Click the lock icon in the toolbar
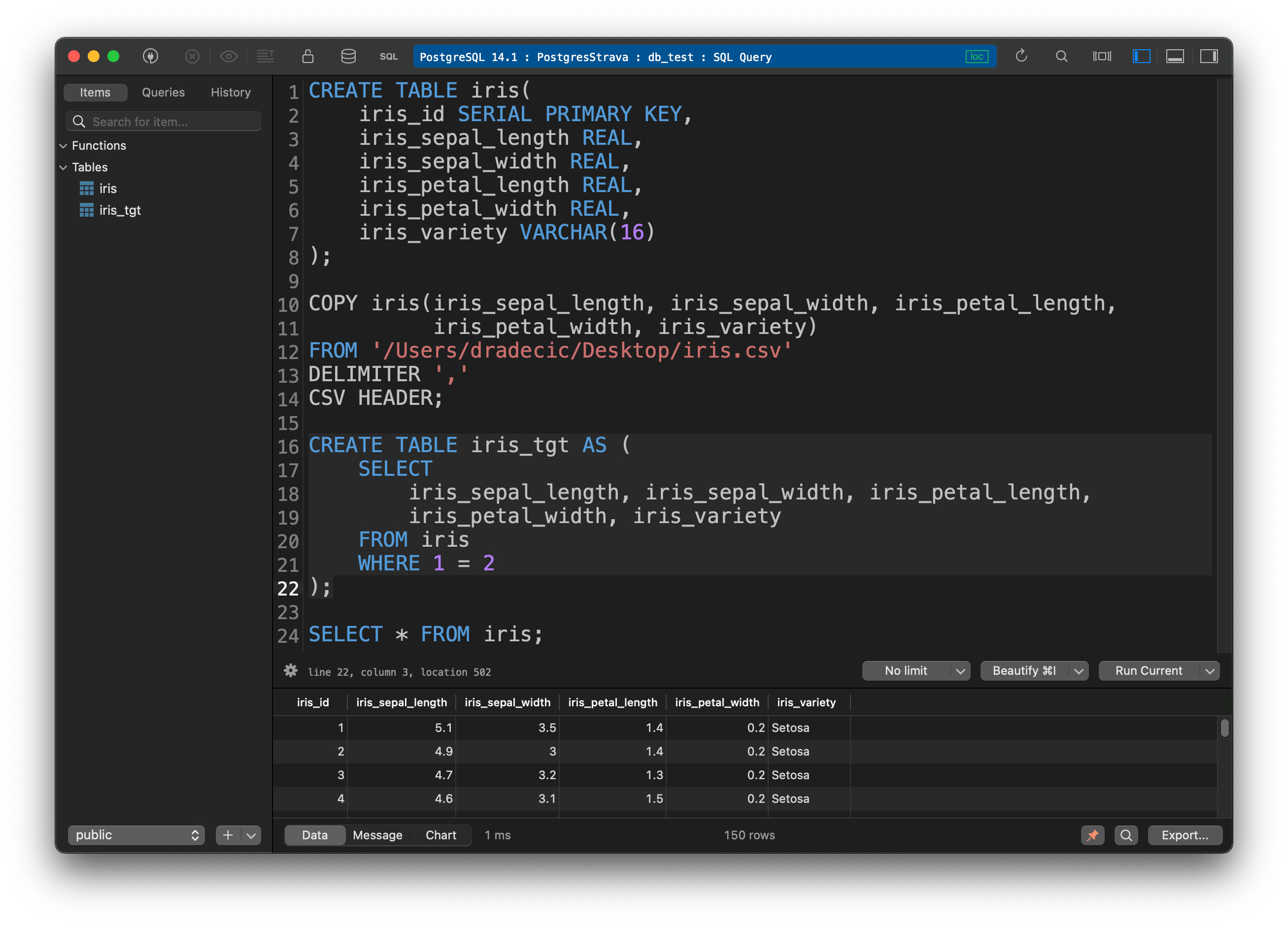The height and width of the screenshot is (926, 1288). [x=308, y=56]
